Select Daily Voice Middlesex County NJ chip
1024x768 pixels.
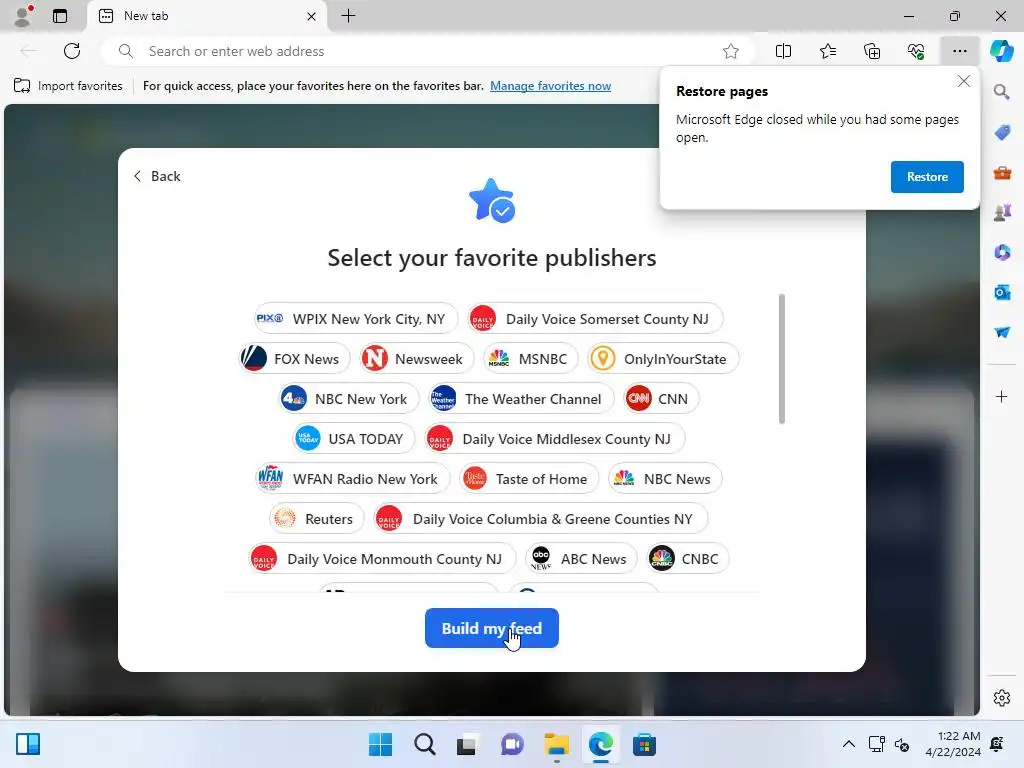tap(554, 438)
